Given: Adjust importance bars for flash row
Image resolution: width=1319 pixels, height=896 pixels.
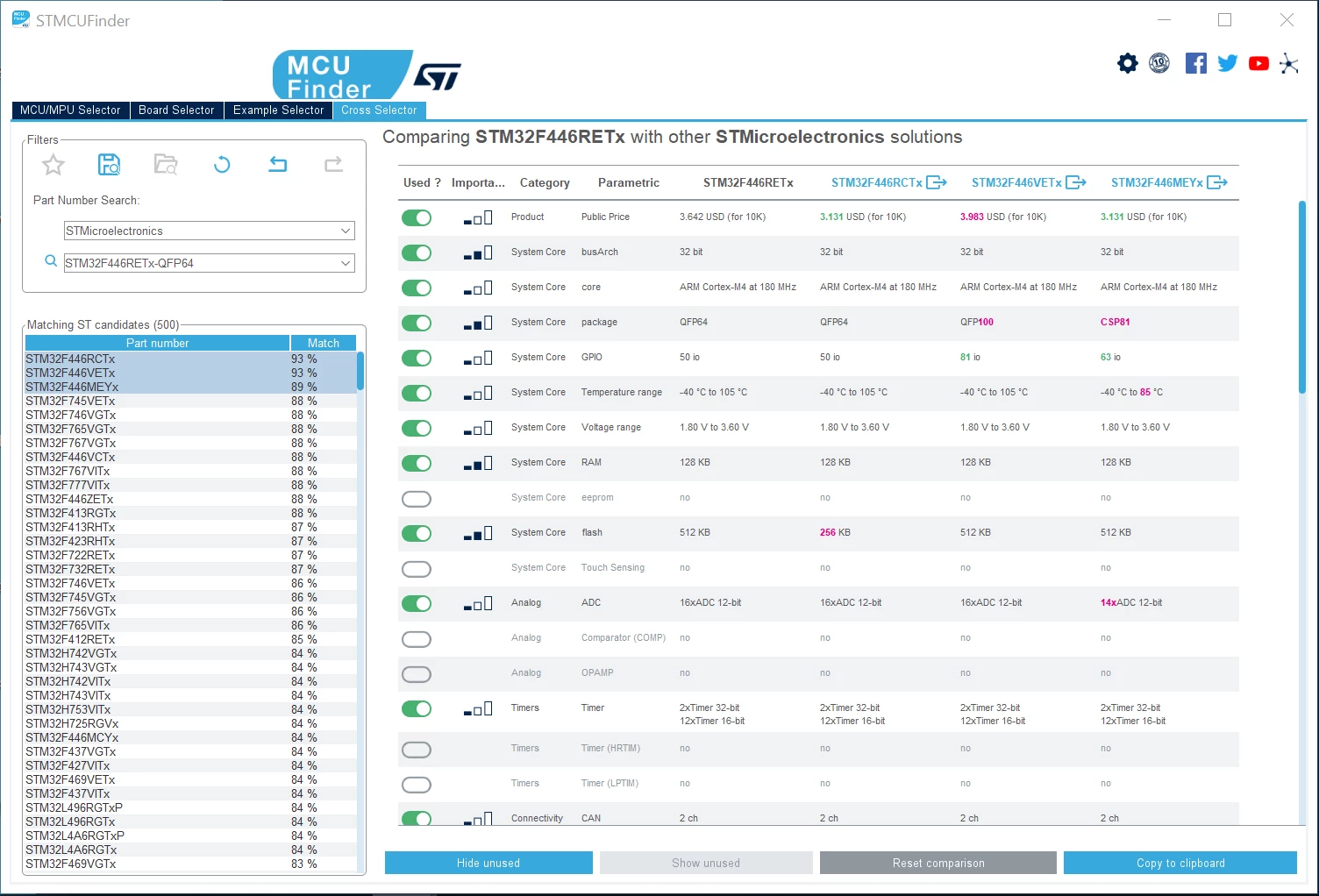Looking at the screenshot, I should click(478, 533).
